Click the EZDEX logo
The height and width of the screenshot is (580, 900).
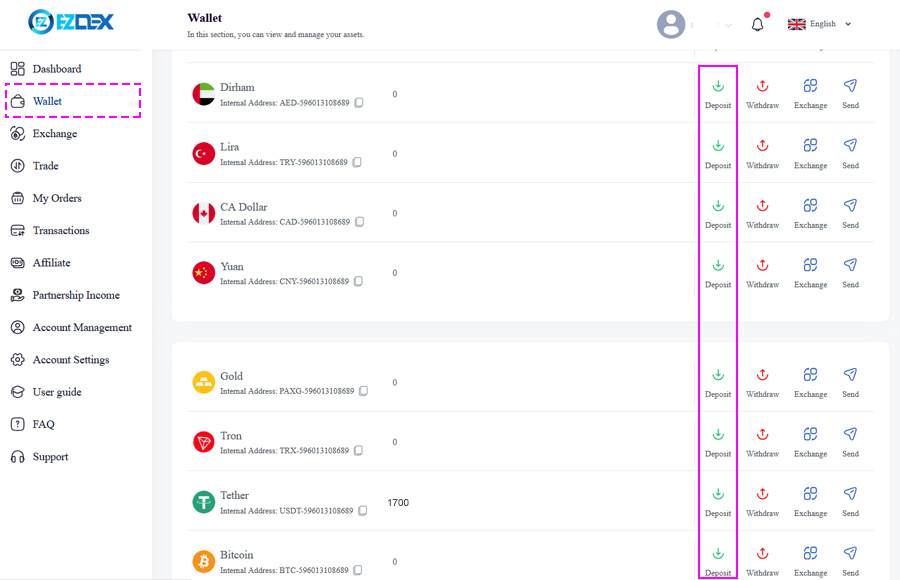(x=71, y=22)
